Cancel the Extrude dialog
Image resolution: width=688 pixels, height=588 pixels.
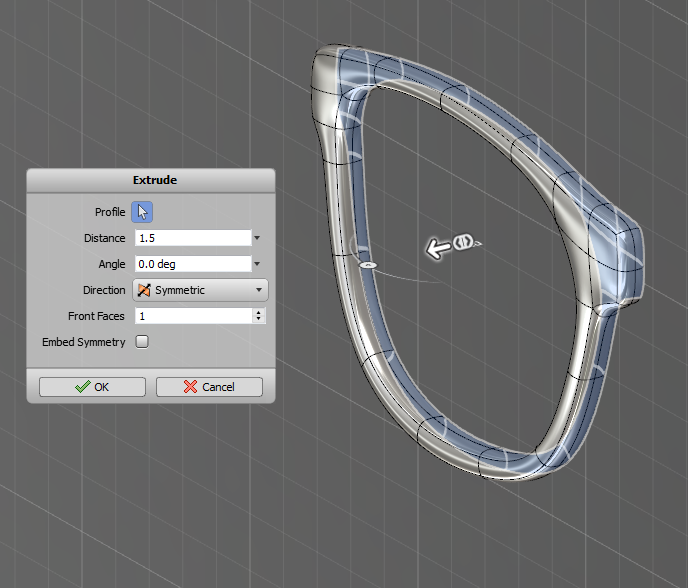pos(209,387)
